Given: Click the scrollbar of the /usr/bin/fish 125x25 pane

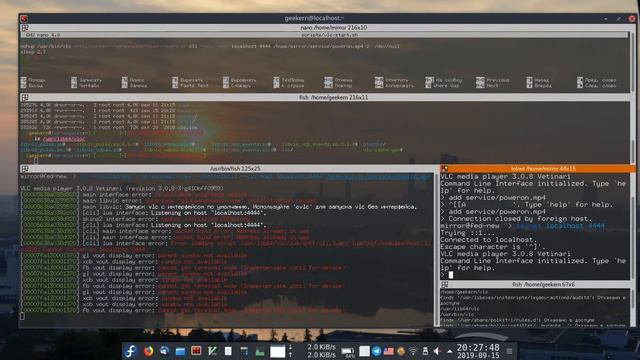Looking at the screenshot, I should pos(436,249).
